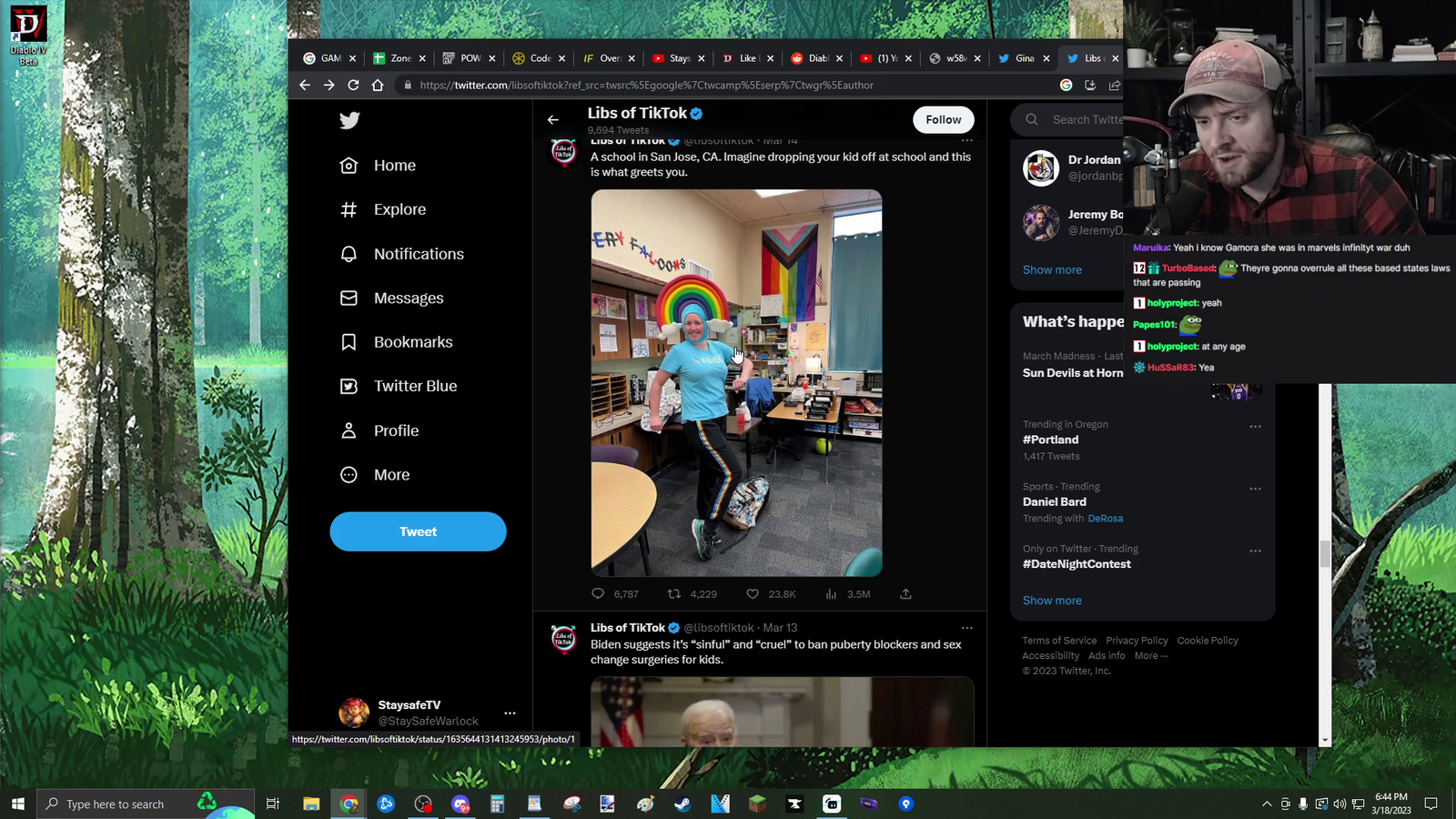Open Messages in the sidebar
This screenshot has height=819, width=1456.
click(391, 298)
